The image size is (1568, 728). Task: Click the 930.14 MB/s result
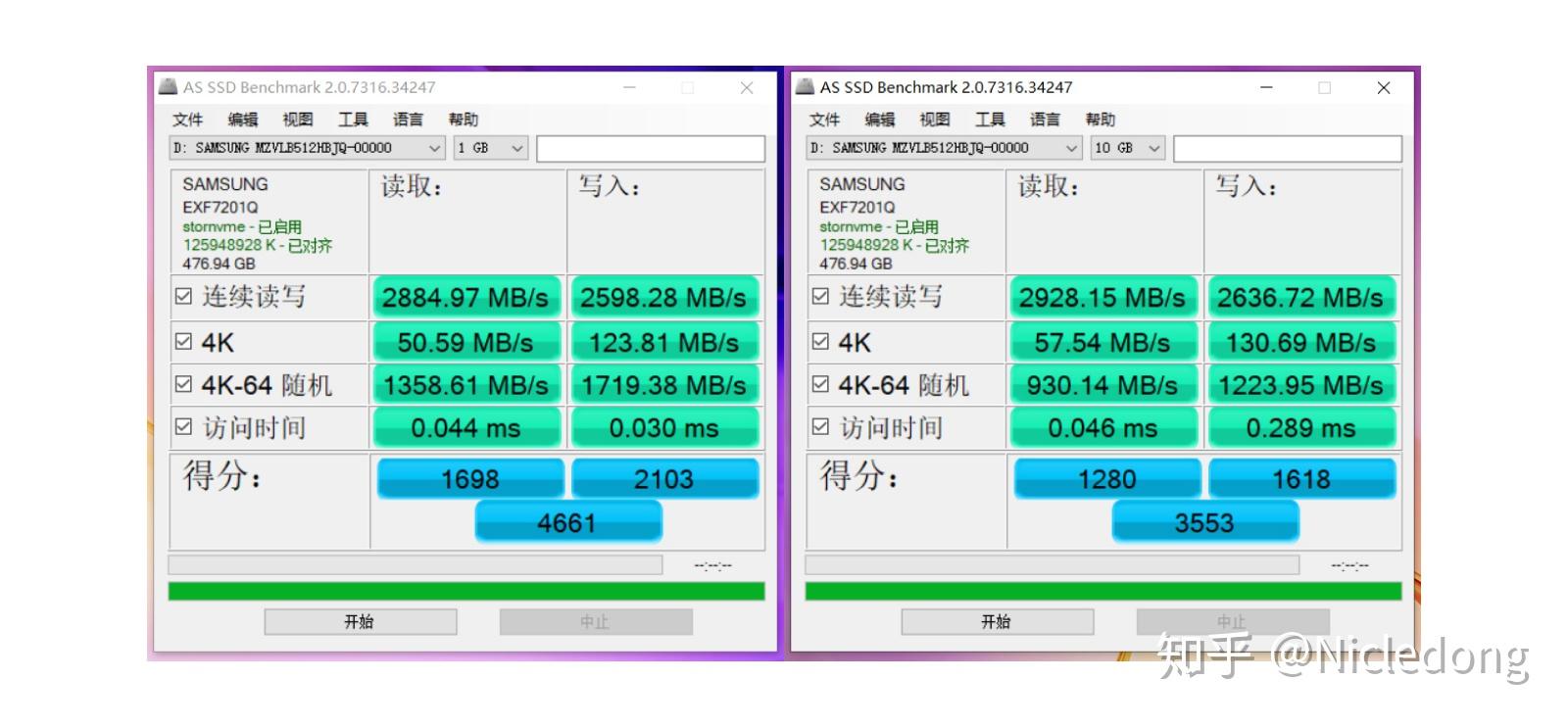tap(1102, 385)
